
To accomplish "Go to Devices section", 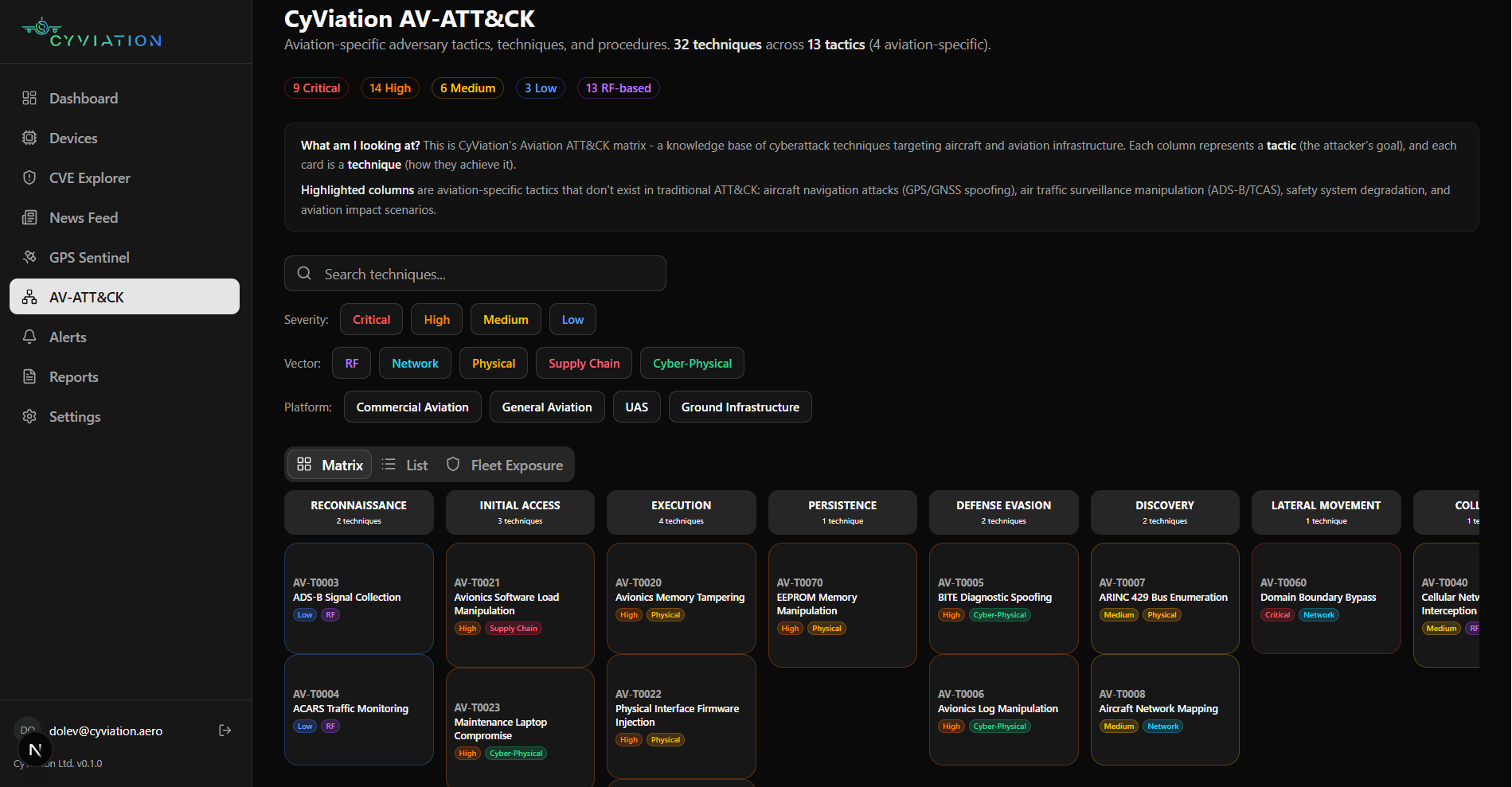I will (124, 138).
